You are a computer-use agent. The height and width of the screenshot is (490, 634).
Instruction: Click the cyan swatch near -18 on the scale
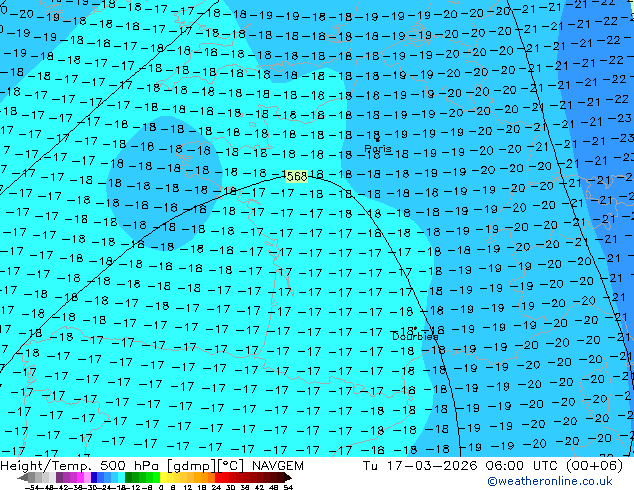pos(121,478)
